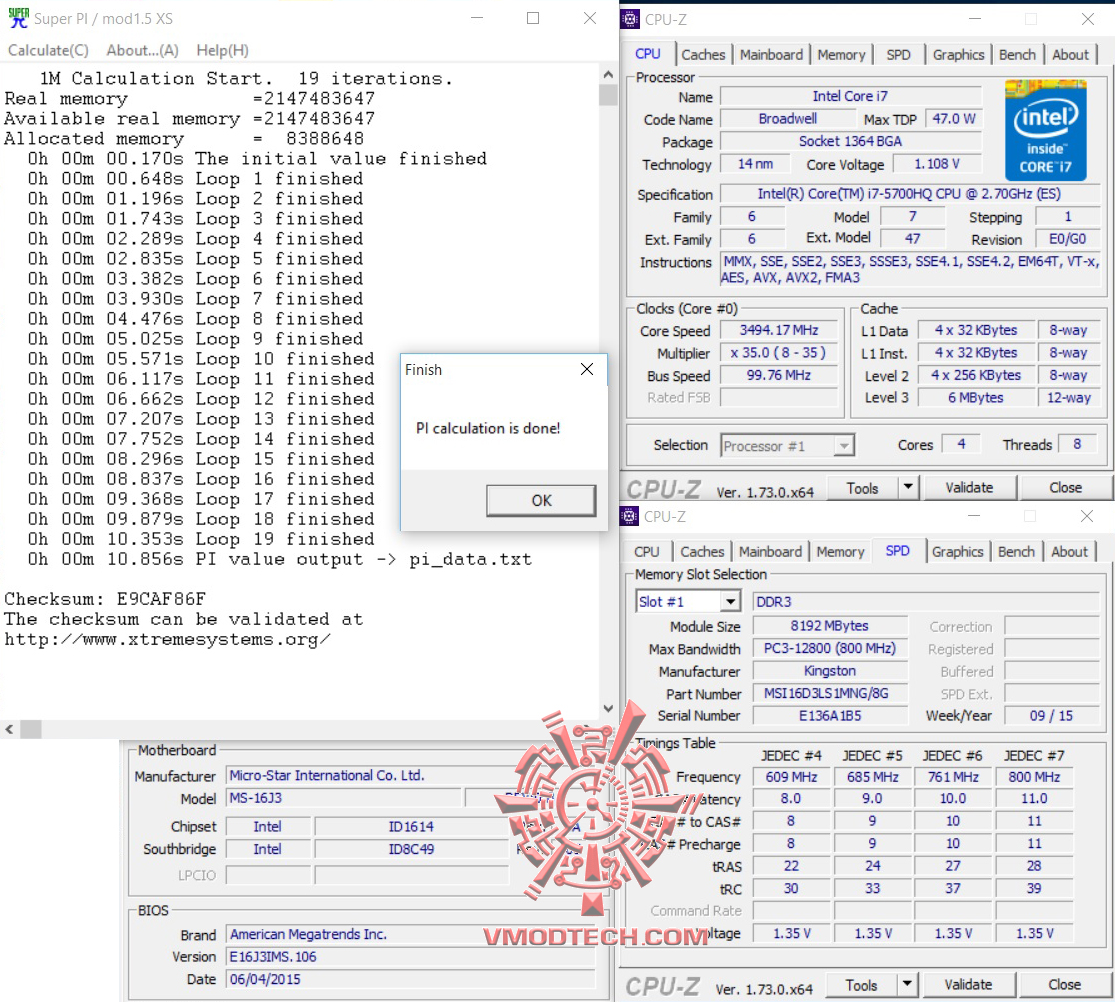The height and width of the screenshot is (1002, 1115).
Task: Open Bench tab in lower CPU-Z window
Action: [1016, 552]
